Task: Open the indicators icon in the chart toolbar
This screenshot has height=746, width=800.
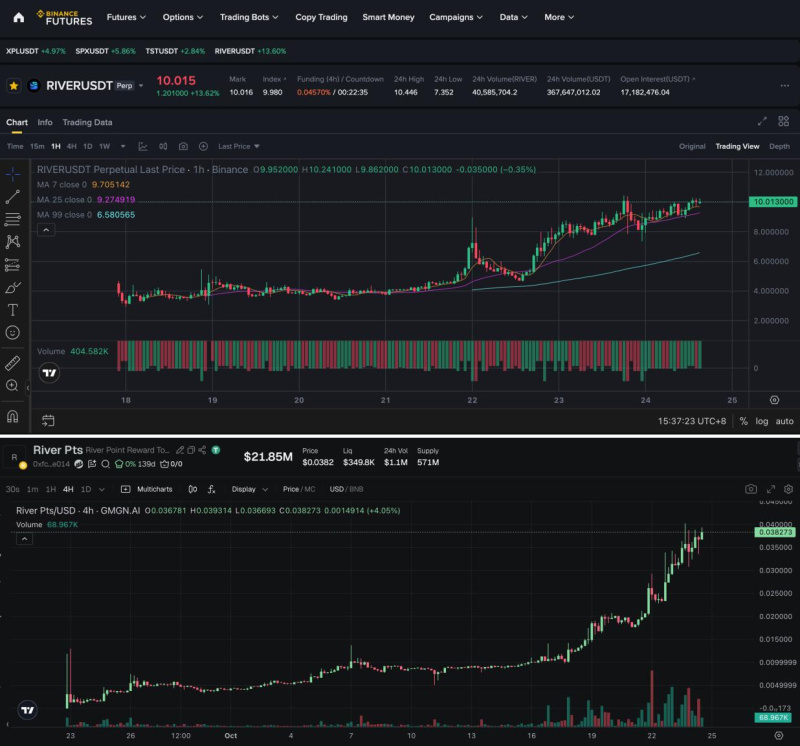Action: [142, 147]
